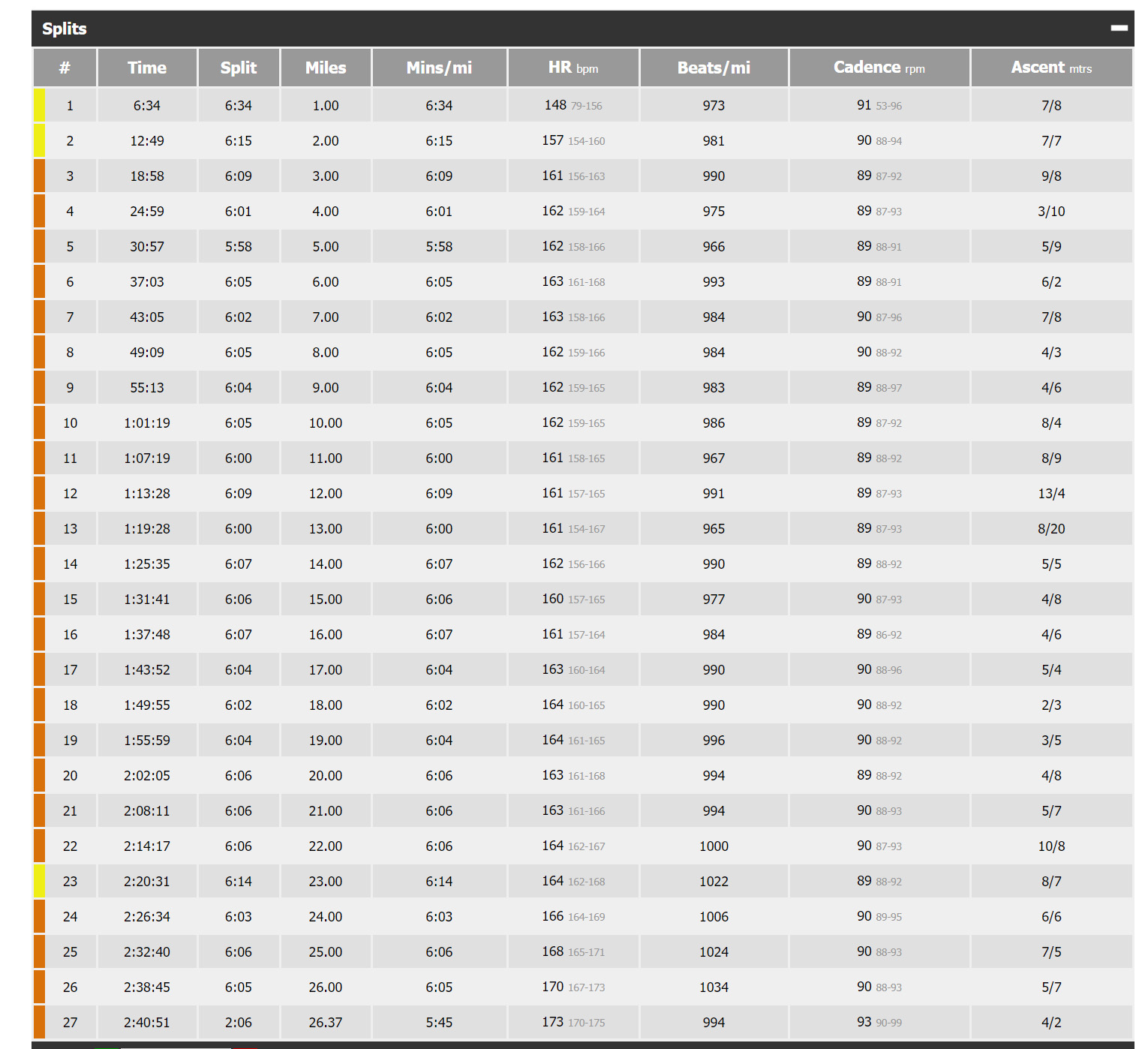1148x1049 pixels.
Task: Click time 2:08:11 in split 21
Action: pos(147,811)
